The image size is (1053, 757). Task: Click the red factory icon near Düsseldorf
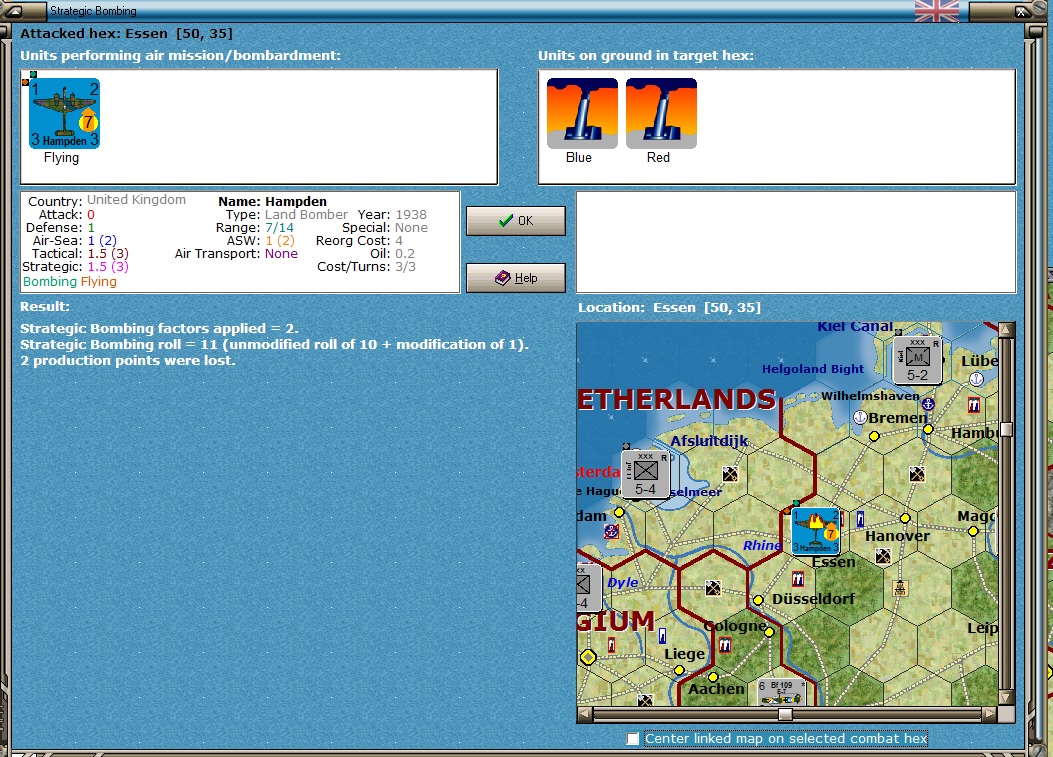(798, 578)
